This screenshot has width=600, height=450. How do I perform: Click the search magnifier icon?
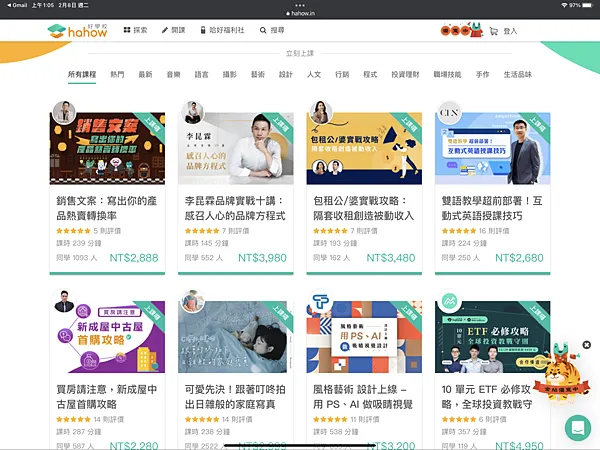tap(263, 30)
